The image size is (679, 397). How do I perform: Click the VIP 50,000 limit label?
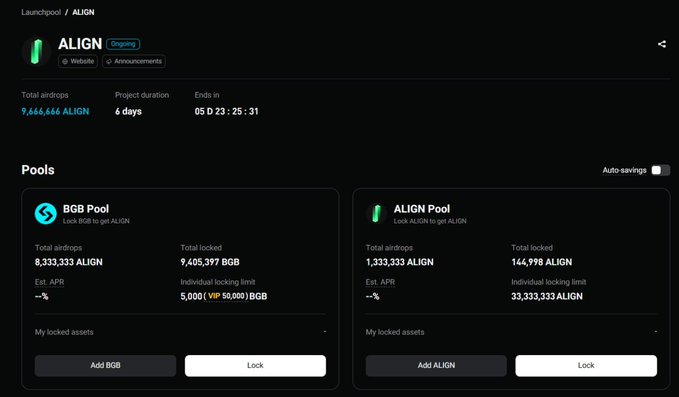226,296
